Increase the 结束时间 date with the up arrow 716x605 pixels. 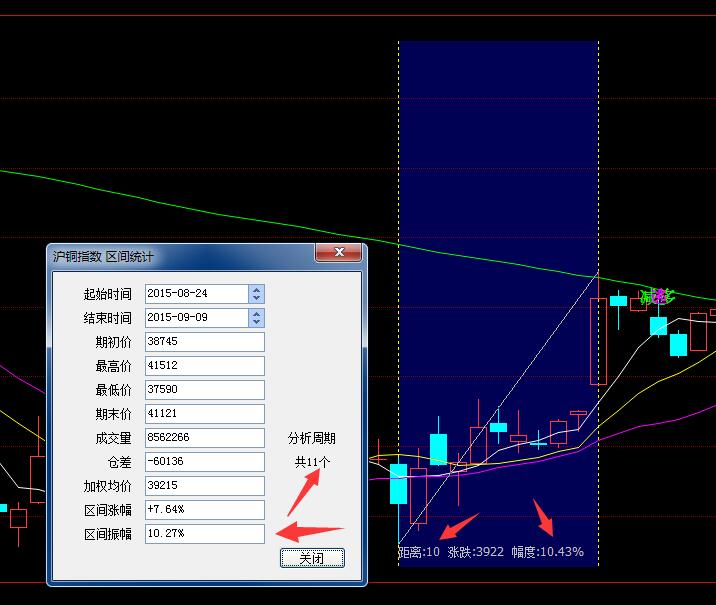[x=257, y=313]
